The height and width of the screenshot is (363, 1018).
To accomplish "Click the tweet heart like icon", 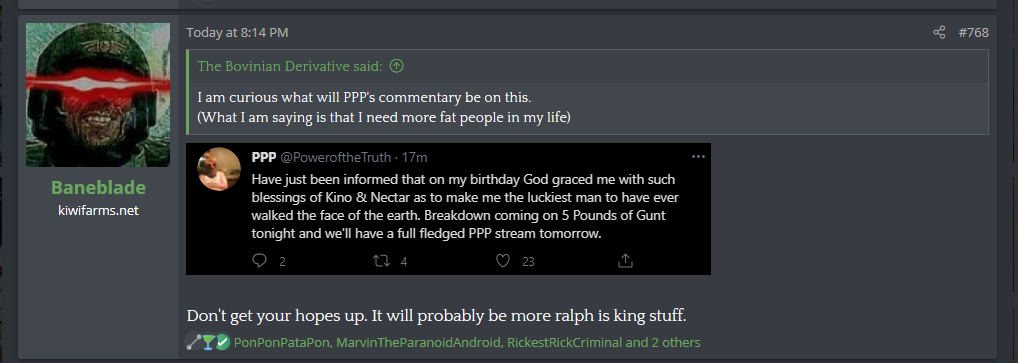I will pyautogui.click(x=503, y=261).
